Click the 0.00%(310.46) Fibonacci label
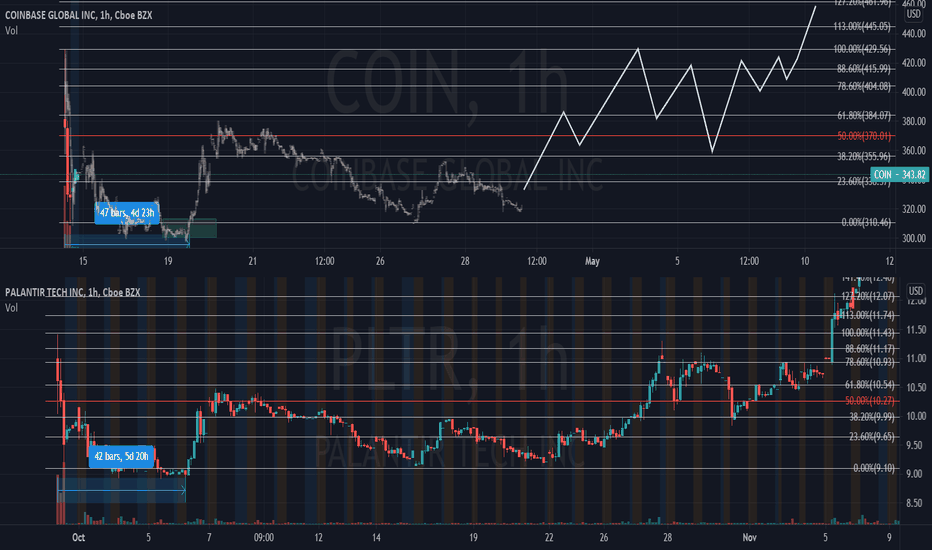 pyautogui.click(x=866, y=222)
